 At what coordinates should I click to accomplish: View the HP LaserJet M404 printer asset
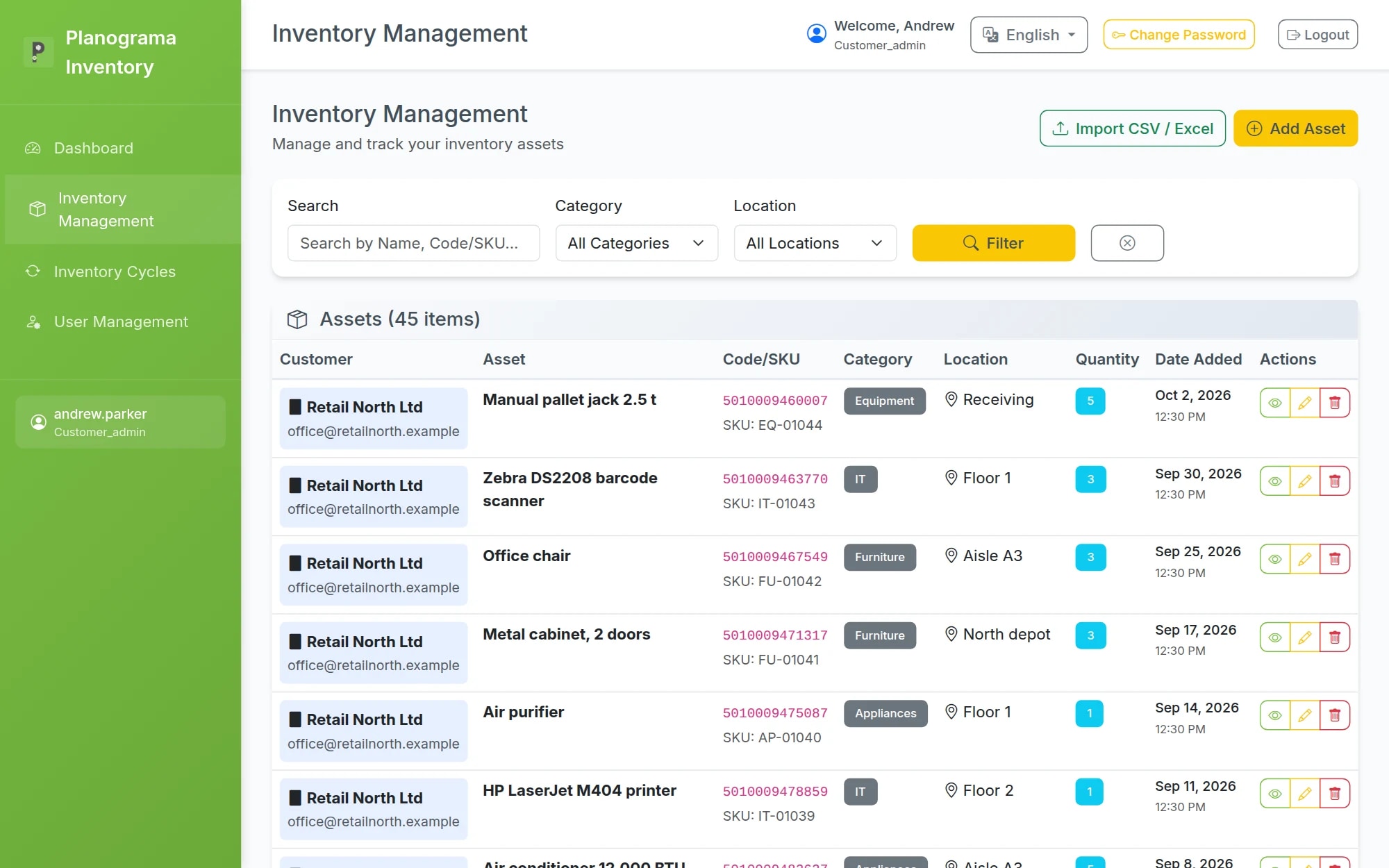pyautogui.click(x=1275, y=793)
